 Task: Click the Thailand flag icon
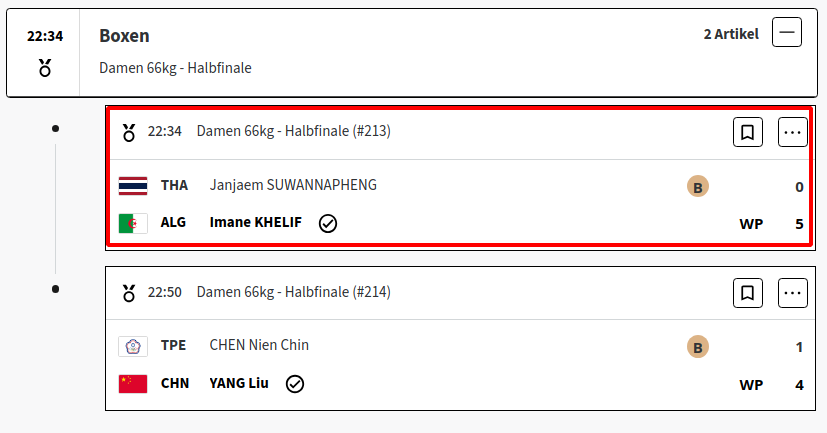[x=133, y=186]
